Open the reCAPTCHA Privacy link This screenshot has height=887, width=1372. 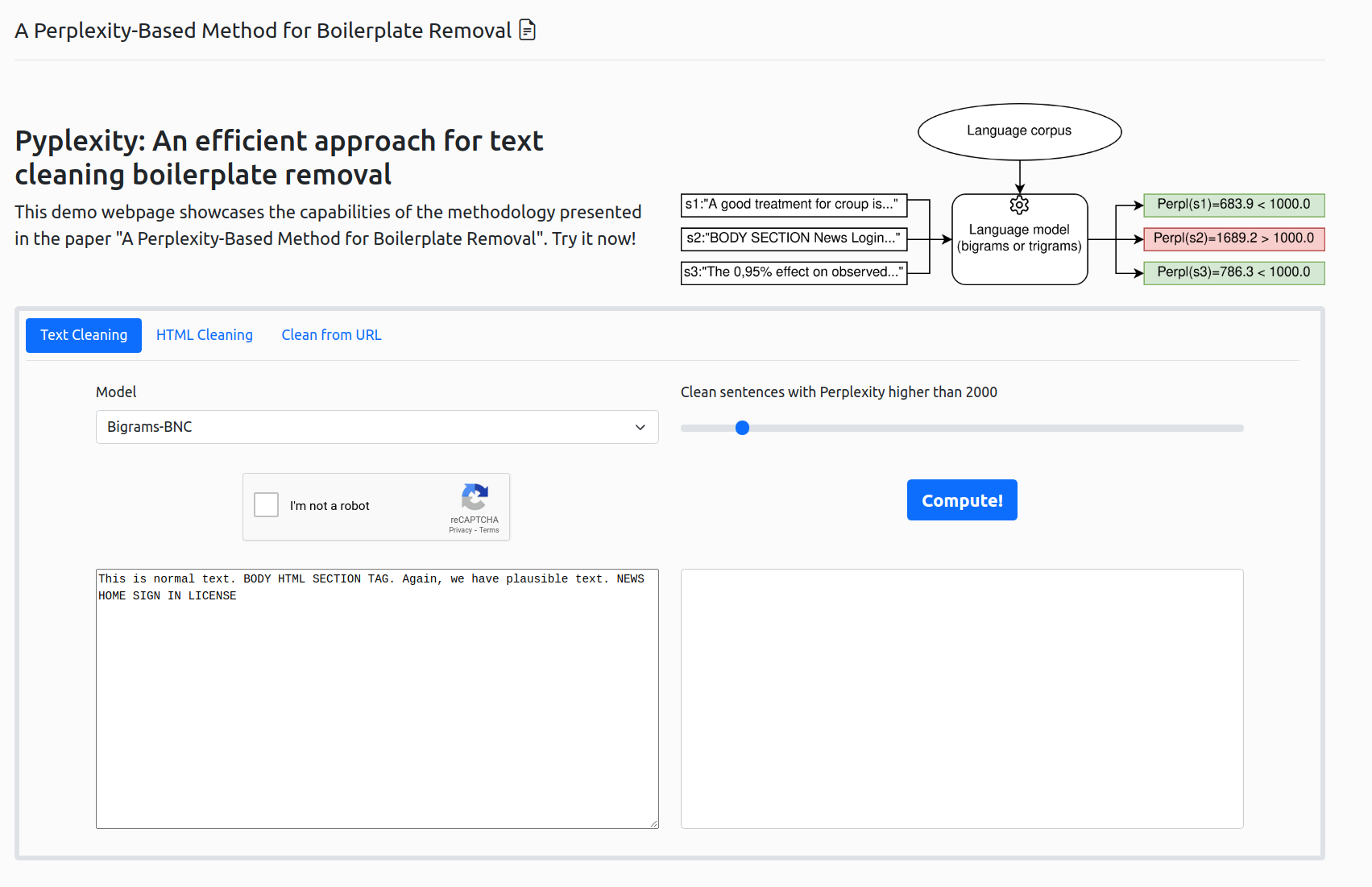pyautogui.click(x=460, y=530)
